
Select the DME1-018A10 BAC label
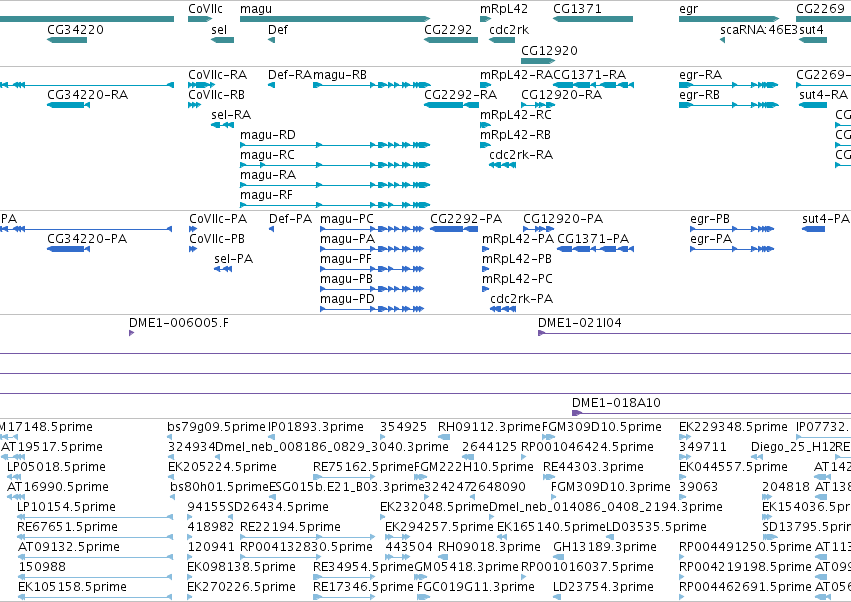[616, 403]
